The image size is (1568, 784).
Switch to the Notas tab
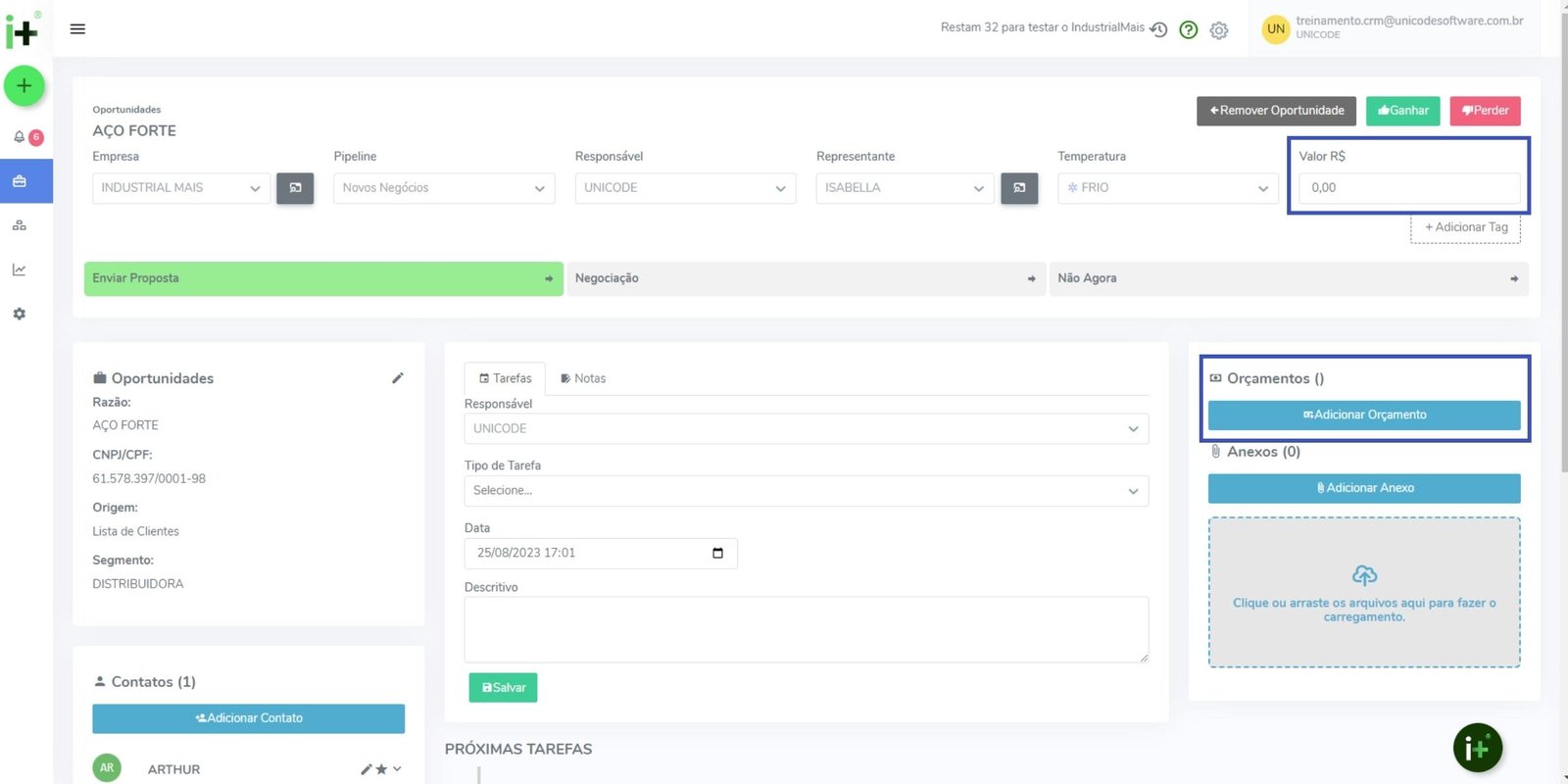click(x=583, y=378)
